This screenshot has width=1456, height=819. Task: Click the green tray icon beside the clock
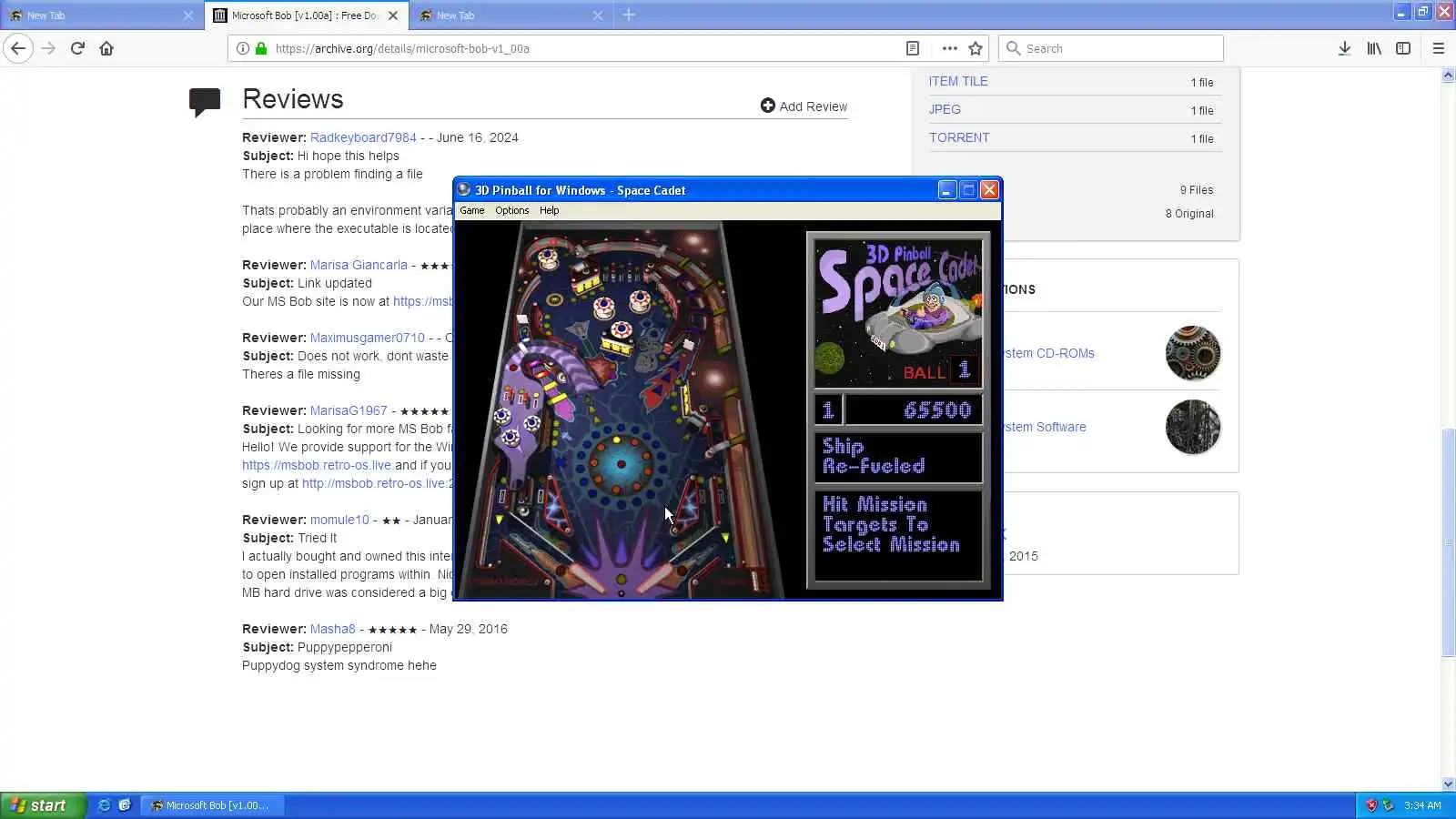click(x=1388, y=805)
